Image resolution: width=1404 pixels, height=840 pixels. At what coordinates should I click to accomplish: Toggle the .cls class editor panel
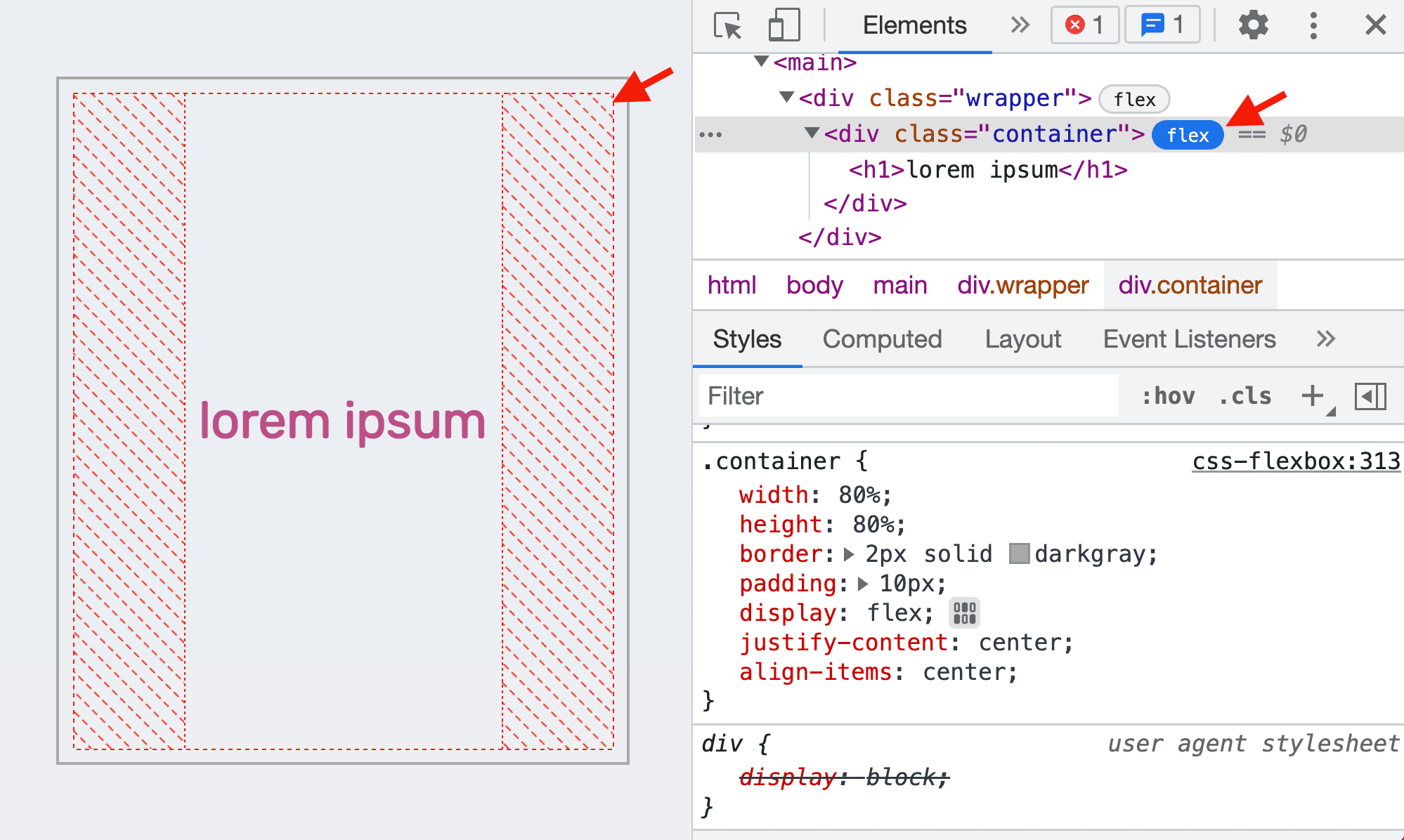[x=1246, y=396]
